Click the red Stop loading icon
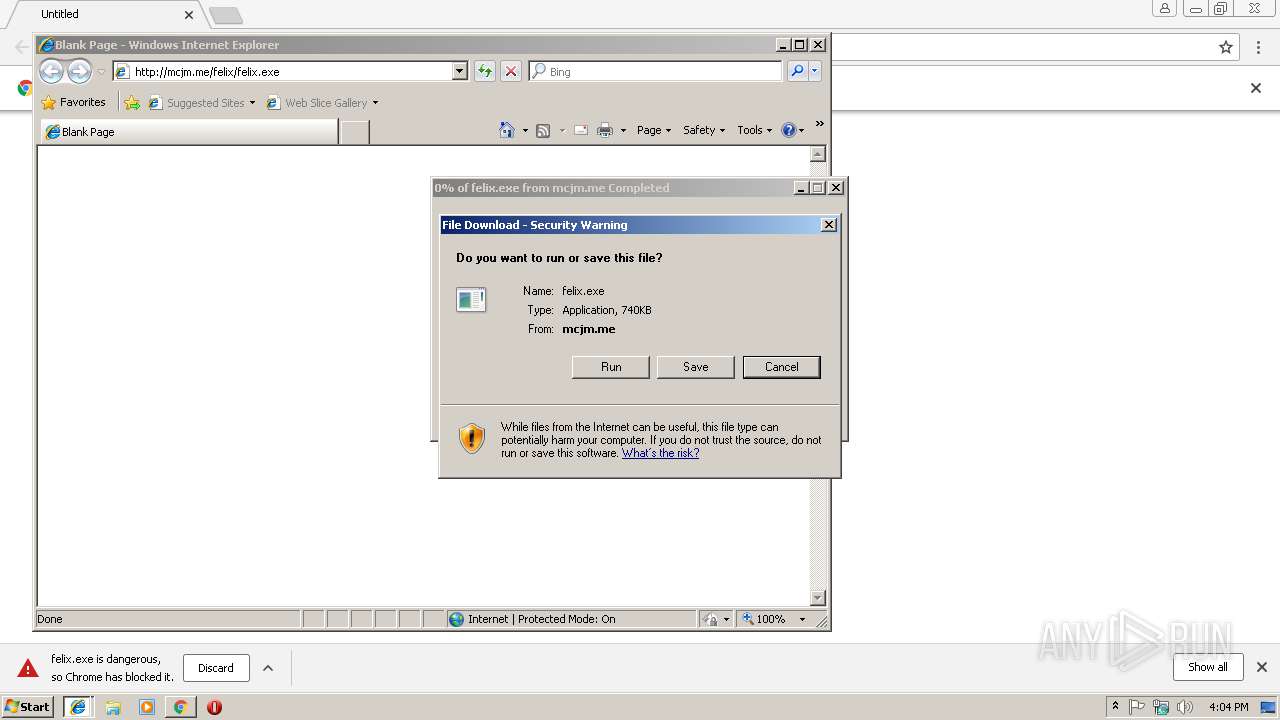This screenshot has height=720, width=1280. tap(511, 71)
